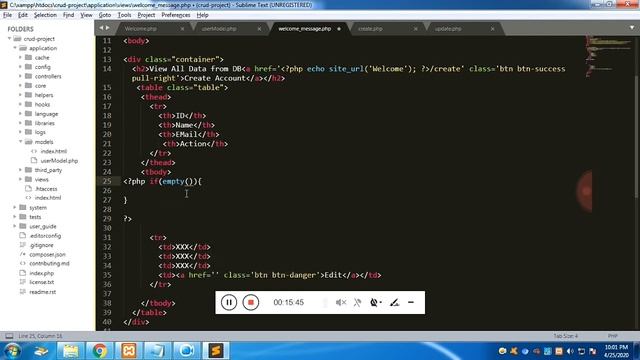Open the Windows Start menu

point(12,351)
